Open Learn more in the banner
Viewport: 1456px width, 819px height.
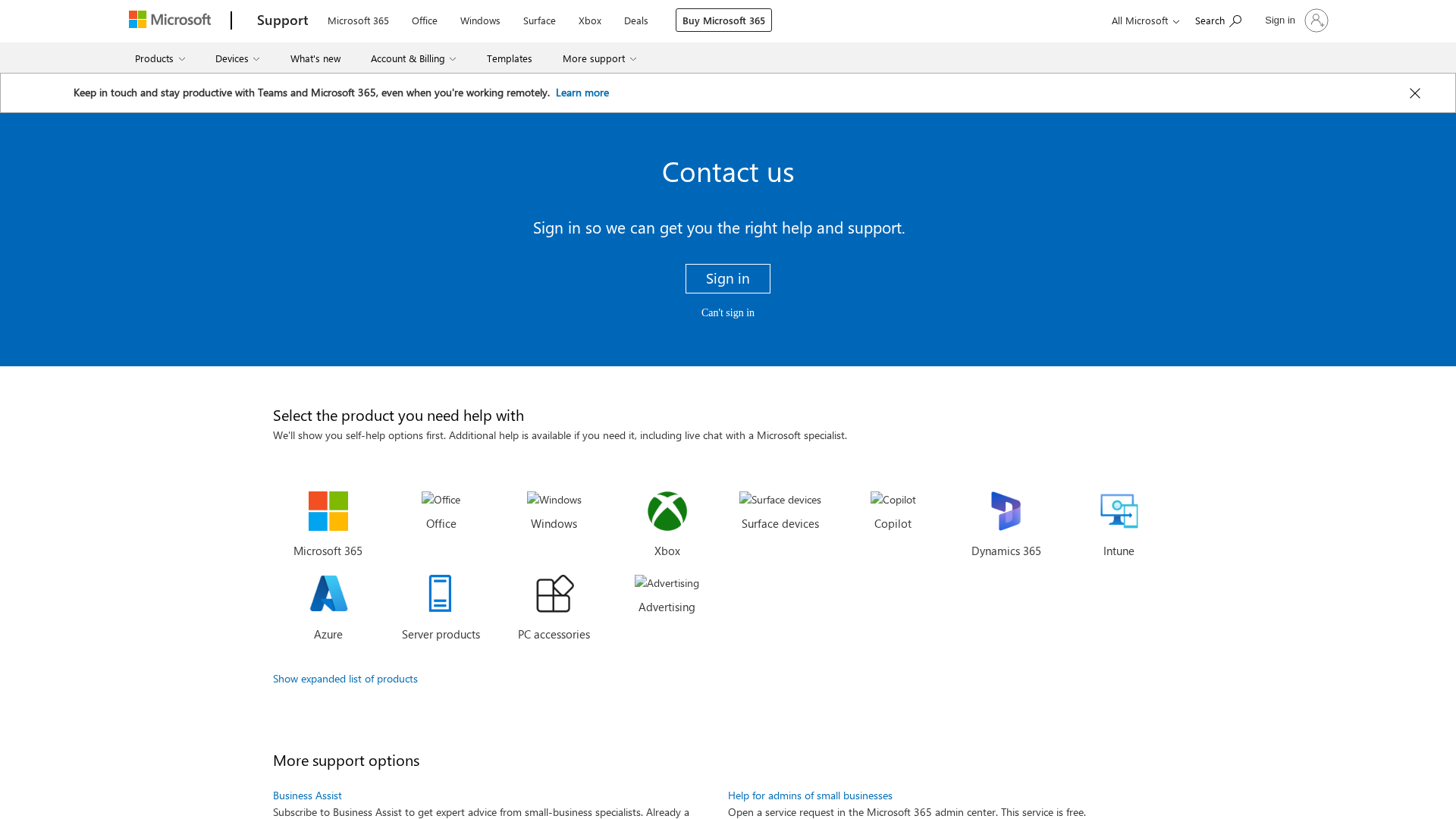582,93
